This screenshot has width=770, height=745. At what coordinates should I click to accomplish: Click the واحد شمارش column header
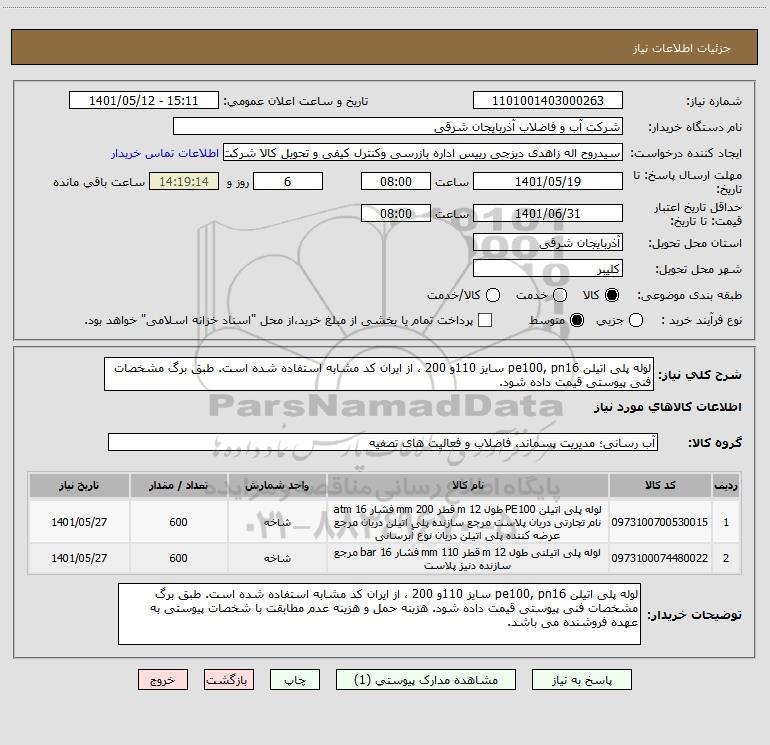pyautogui.click(x=277, y=486)
